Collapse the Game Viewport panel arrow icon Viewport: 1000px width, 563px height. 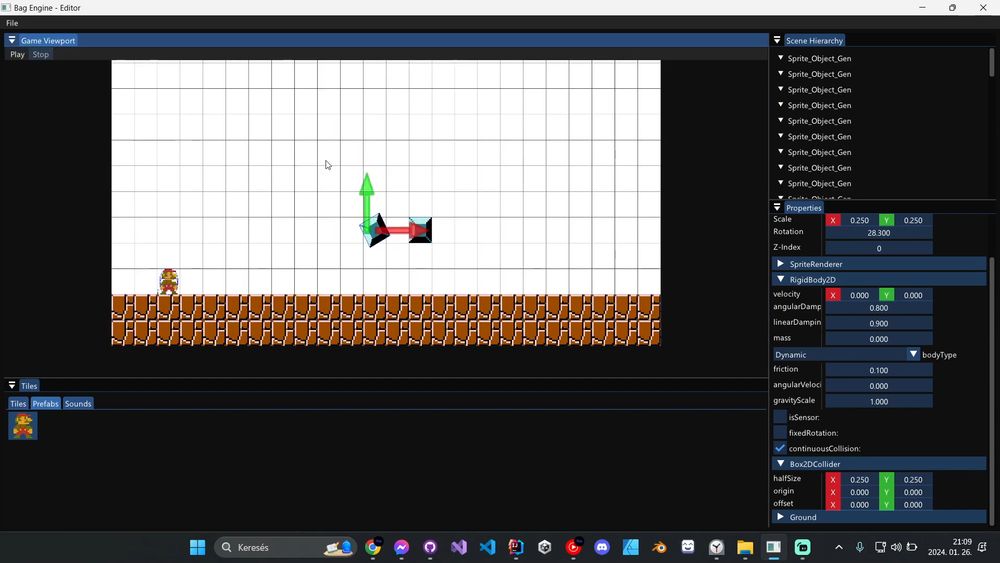(11, 40)
